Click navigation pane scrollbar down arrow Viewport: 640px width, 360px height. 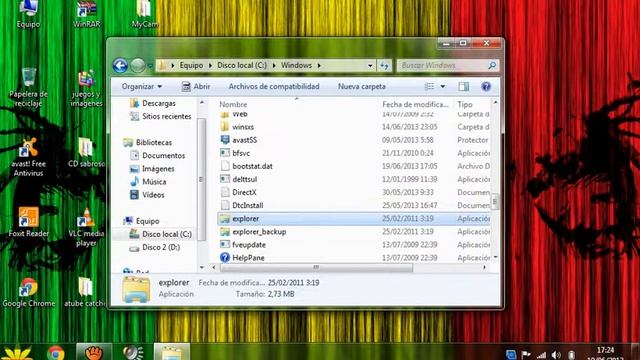click(201, 267)
